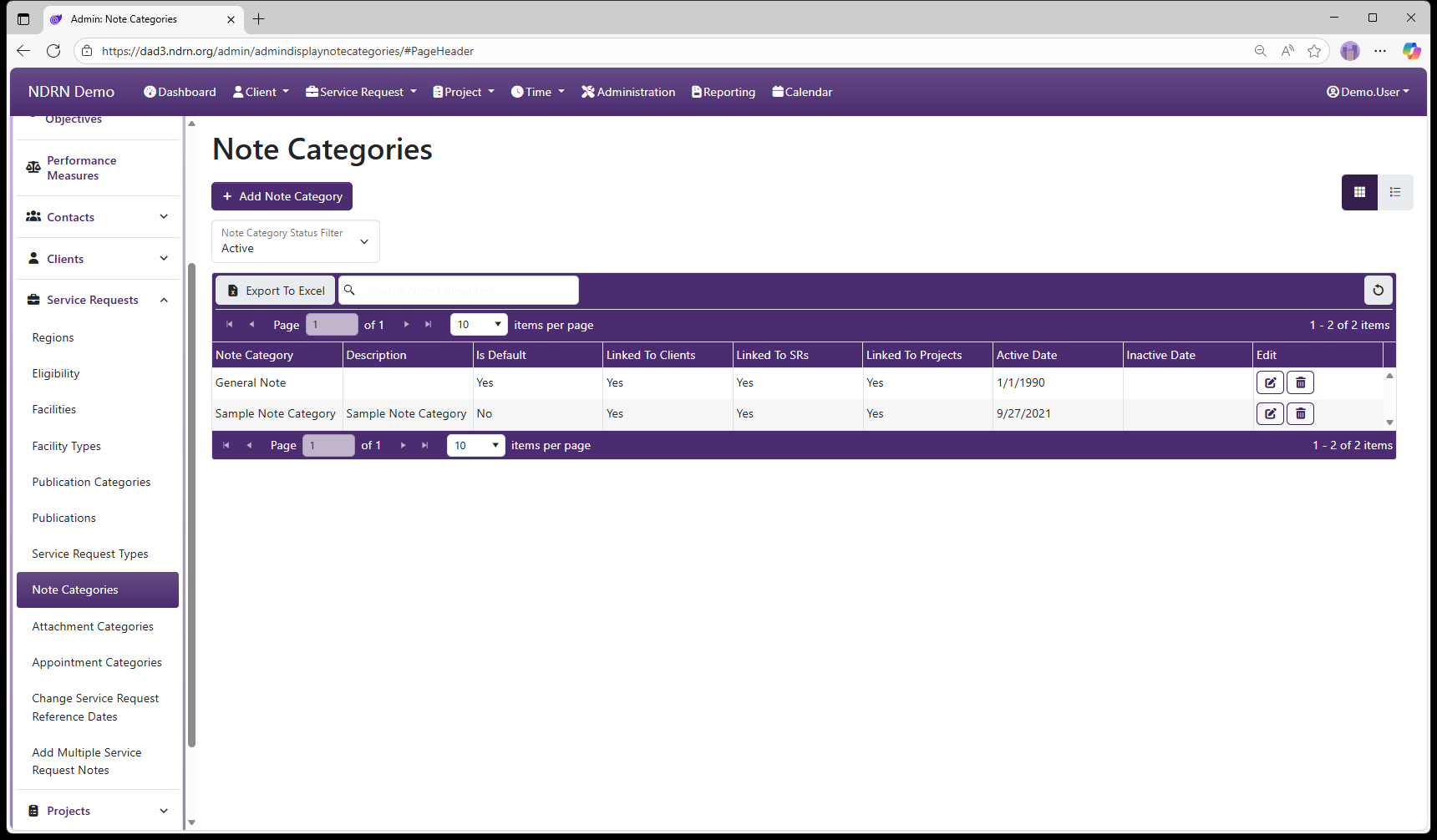Open the Copilot sidebar icon
Image resolution: width=1437 pixels, height=840 pixels.
[x=1411, y=51]
